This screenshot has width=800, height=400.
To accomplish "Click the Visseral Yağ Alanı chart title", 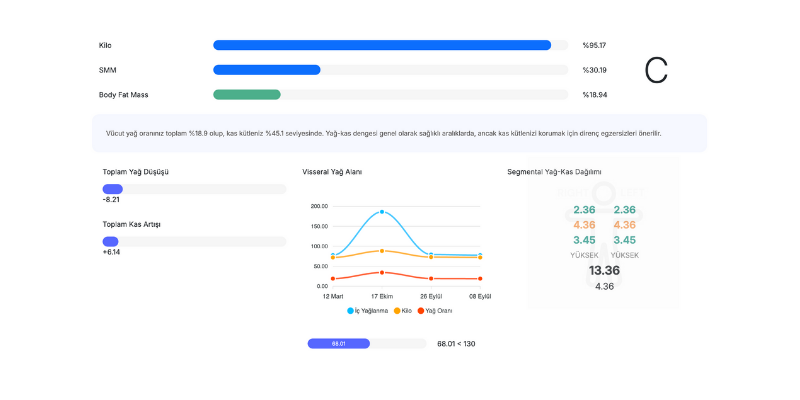I will coord(332,172).
